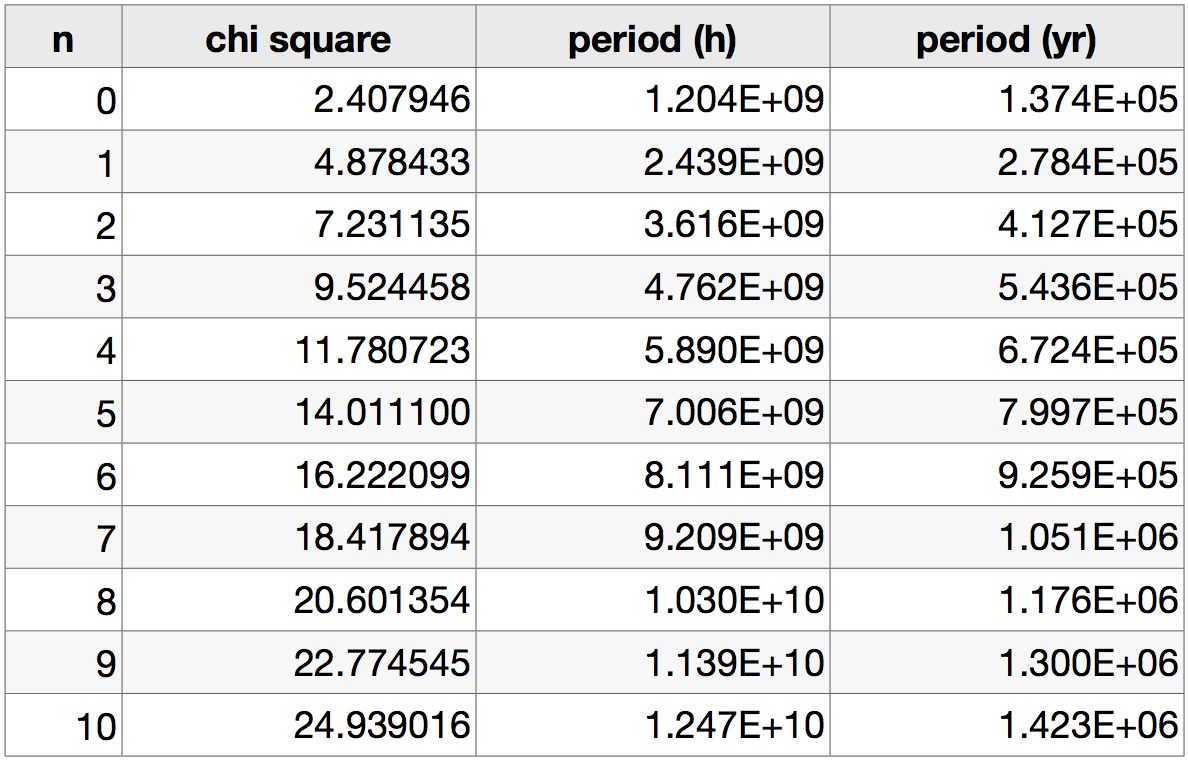The height and width of the screenshot is (764, 1188).
Task: Click the cell with 1.300E+06
Action: [1006, 662]
